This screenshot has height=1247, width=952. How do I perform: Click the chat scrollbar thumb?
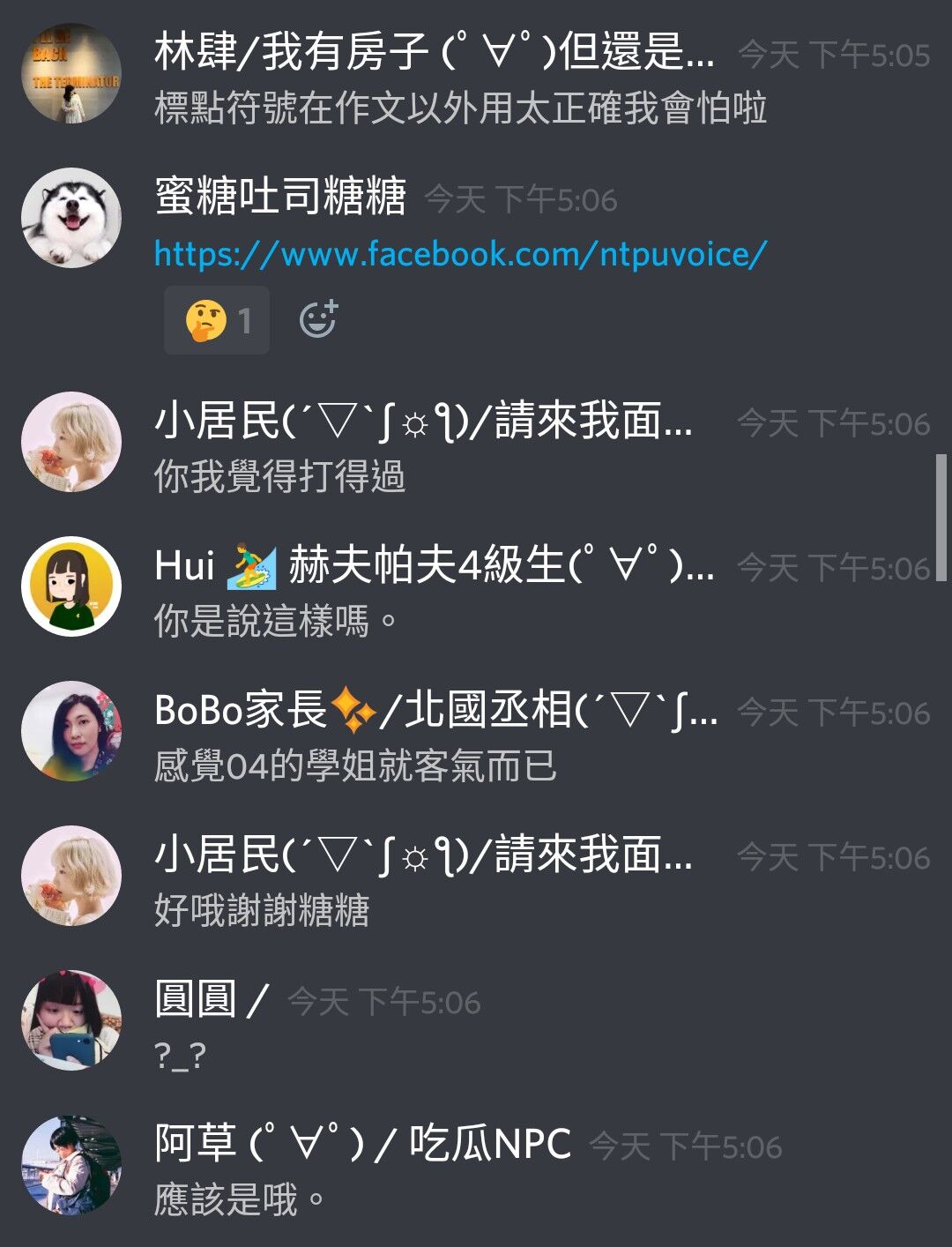(x=941, y=518)
